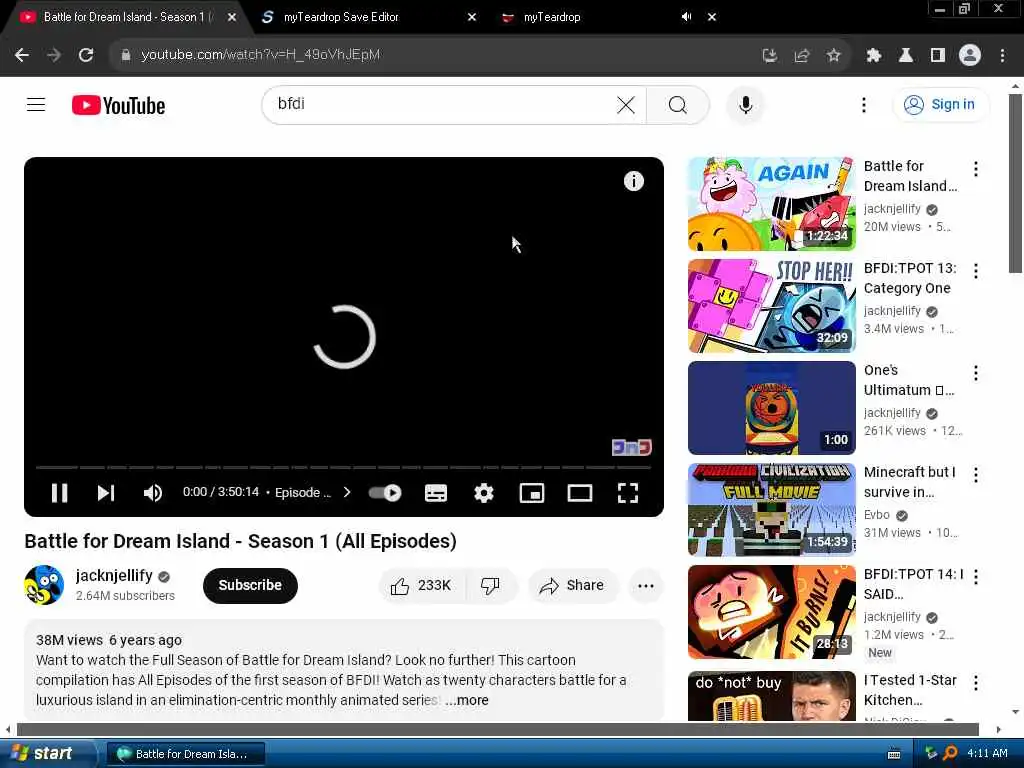
Task: Go to YouTube home logo
Action: pyautogui.click(x=118, y=105)
